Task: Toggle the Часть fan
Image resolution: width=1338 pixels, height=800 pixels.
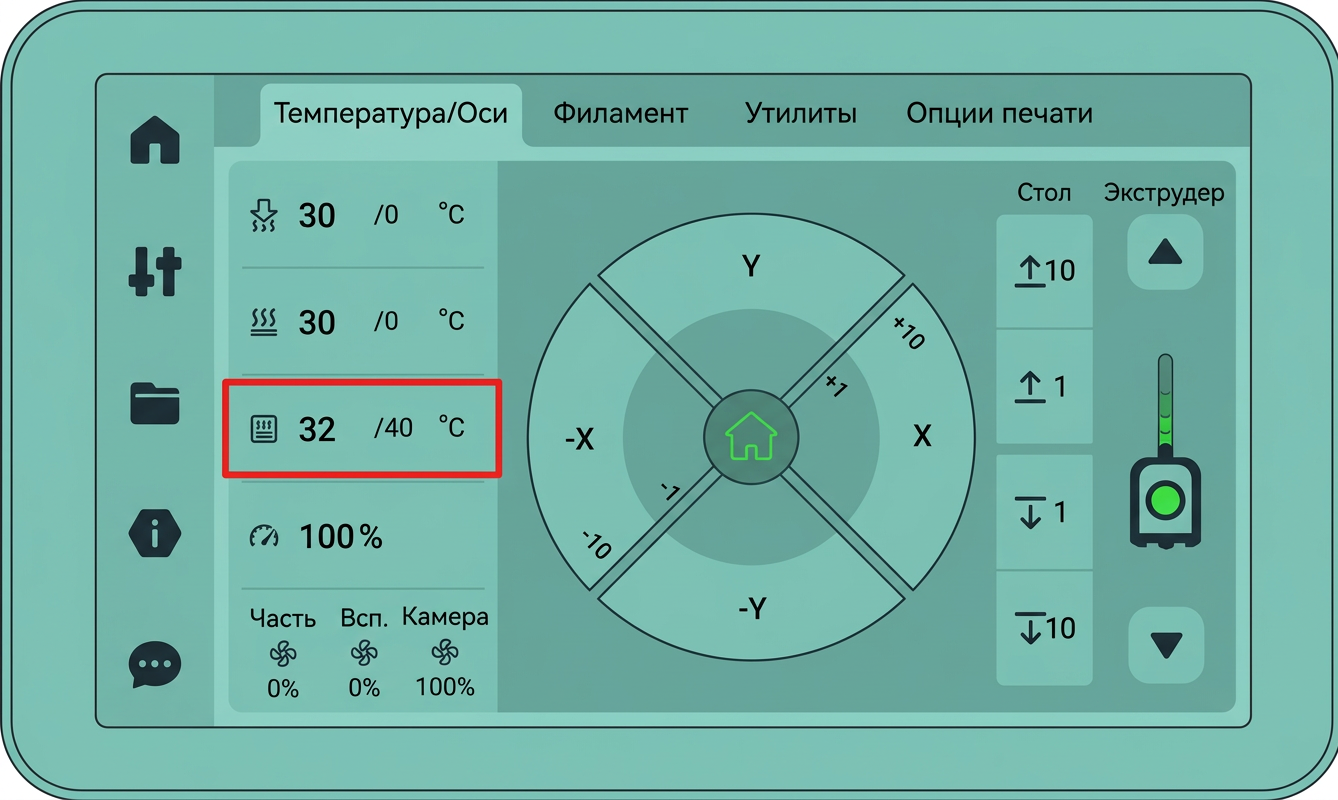Action: 283,653
